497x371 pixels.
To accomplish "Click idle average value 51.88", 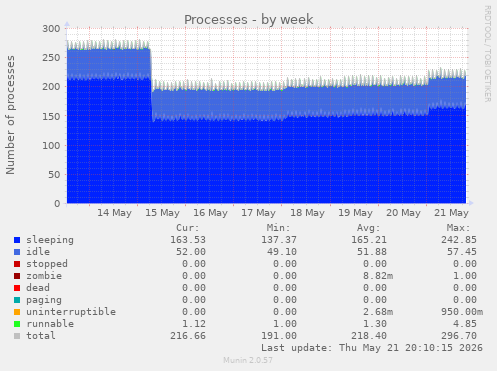I will click(372, 252).
